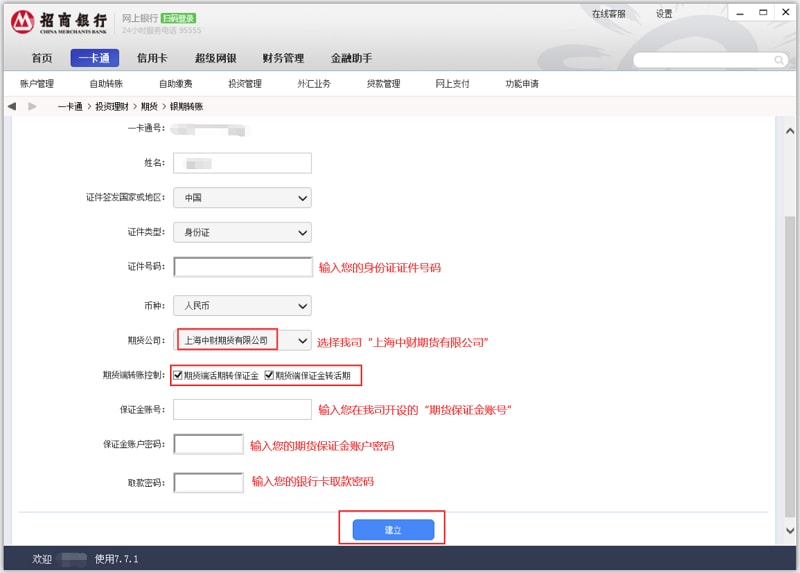Switch to the 信用卡 tab
This screenshot has width=800, height=573.
(152, 58)
